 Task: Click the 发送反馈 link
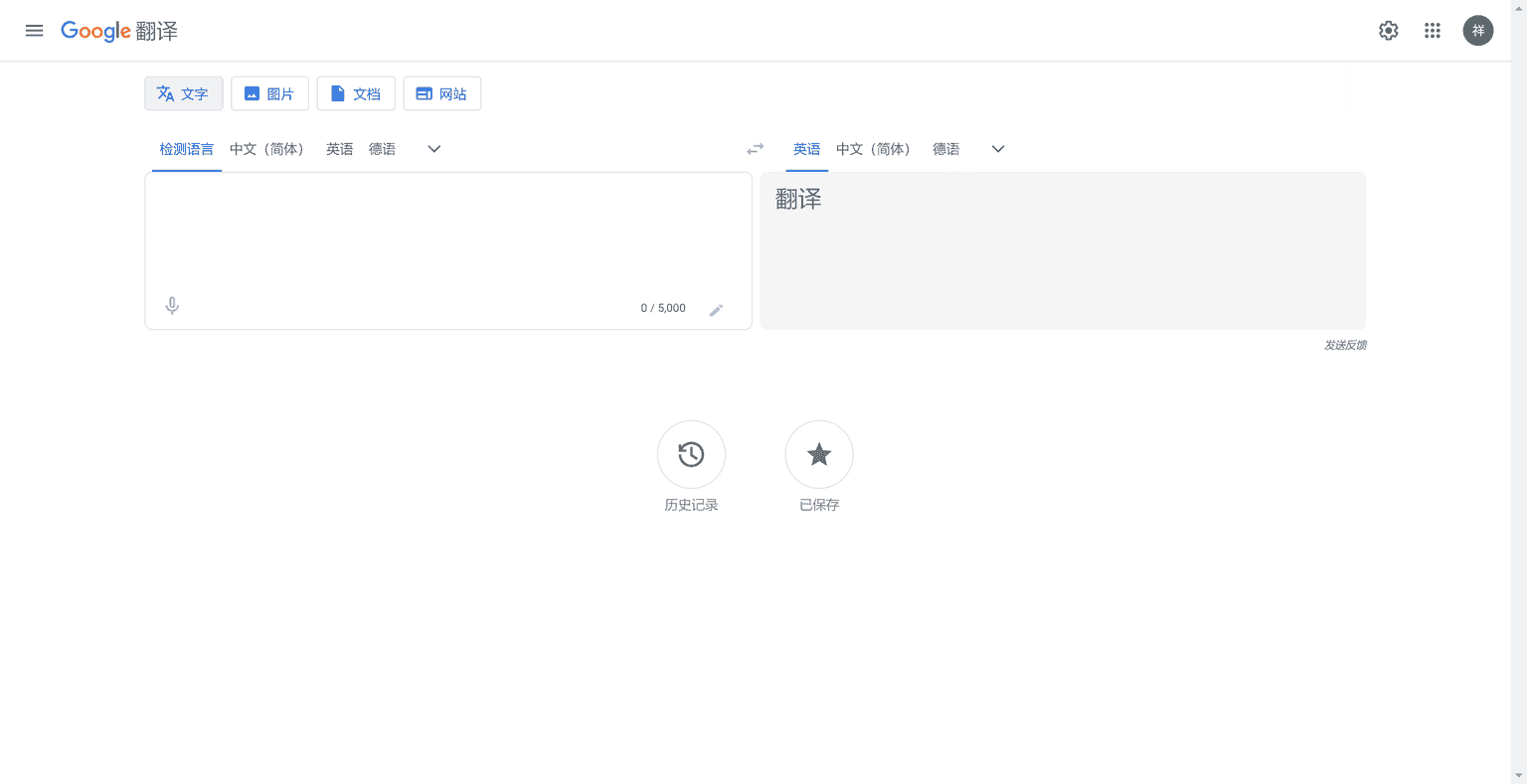(1345, 345)
